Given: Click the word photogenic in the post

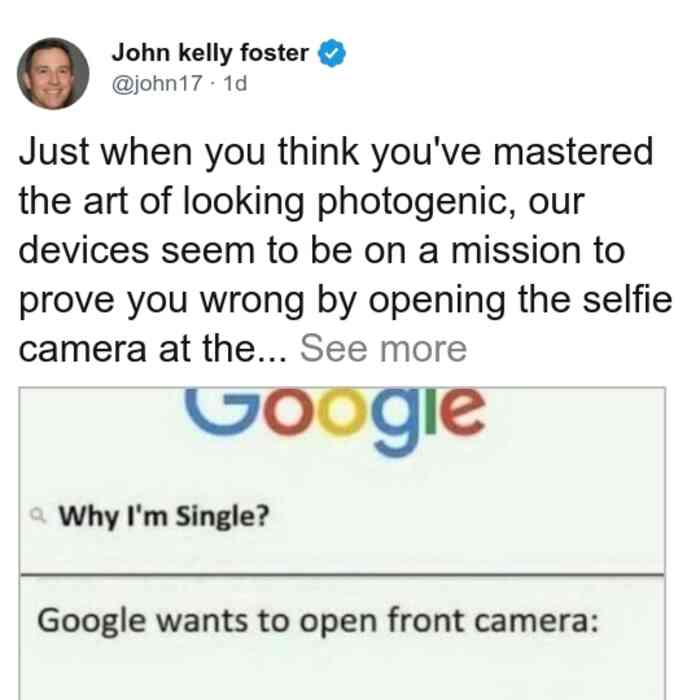Looking at the screenshot, I should [x=412, y=201].
